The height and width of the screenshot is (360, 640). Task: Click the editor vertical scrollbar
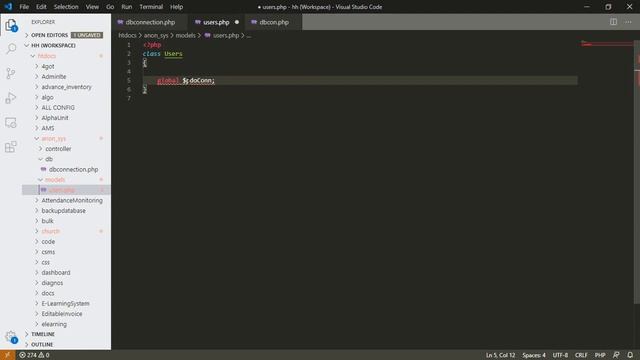[637, 171]
